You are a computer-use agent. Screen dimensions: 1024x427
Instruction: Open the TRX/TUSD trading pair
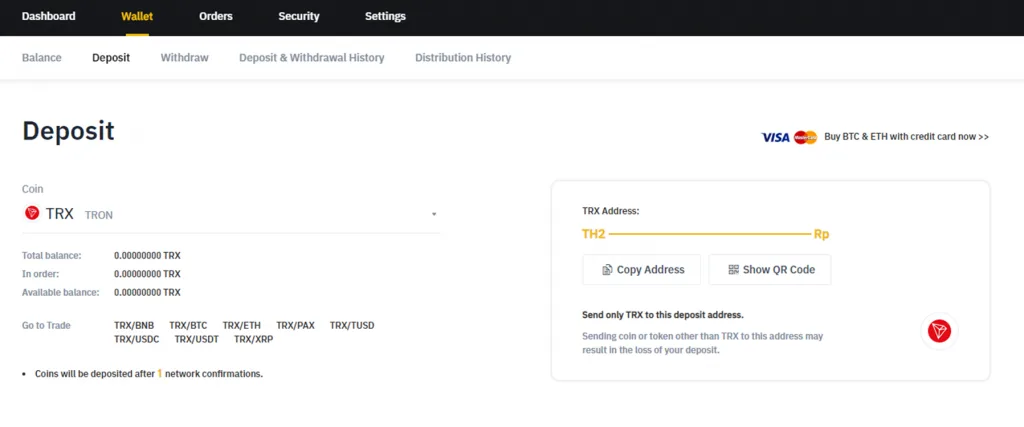pyautogui.click(x=352, y=325)
